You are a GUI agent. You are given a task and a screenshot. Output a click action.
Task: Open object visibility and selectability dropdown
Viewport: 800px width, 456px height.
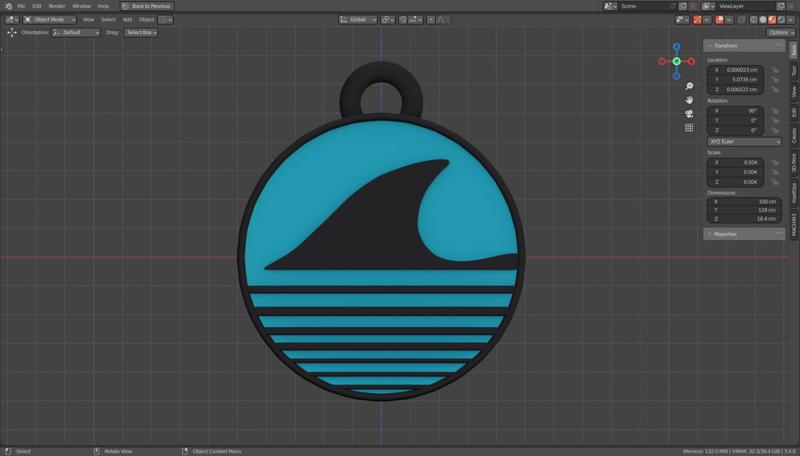[x=681, y=19]
